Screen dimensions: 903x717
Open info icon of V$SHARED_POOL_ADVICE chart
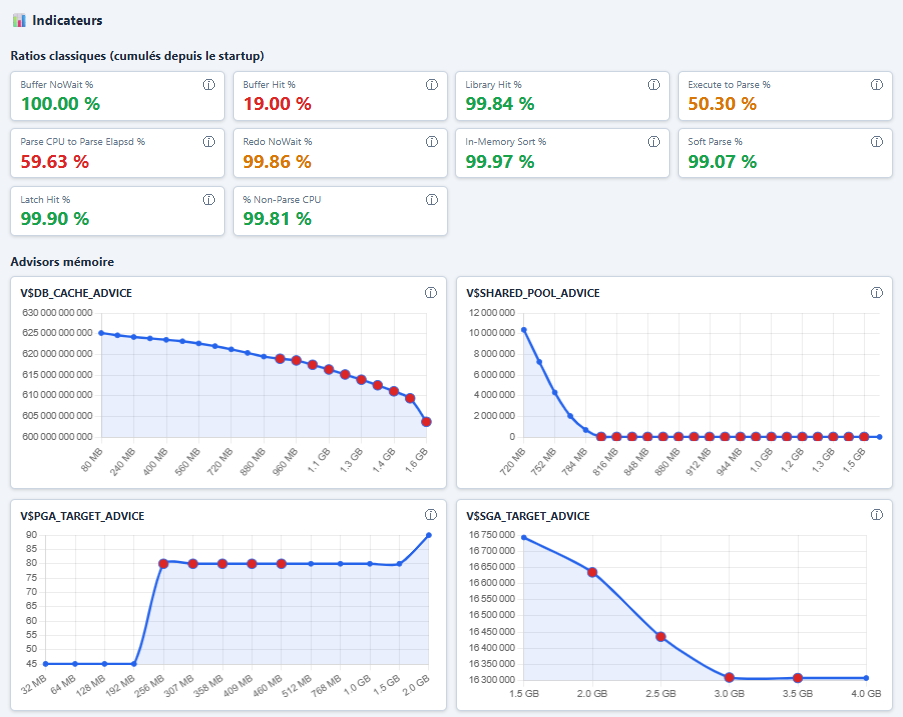pos(877,293)
